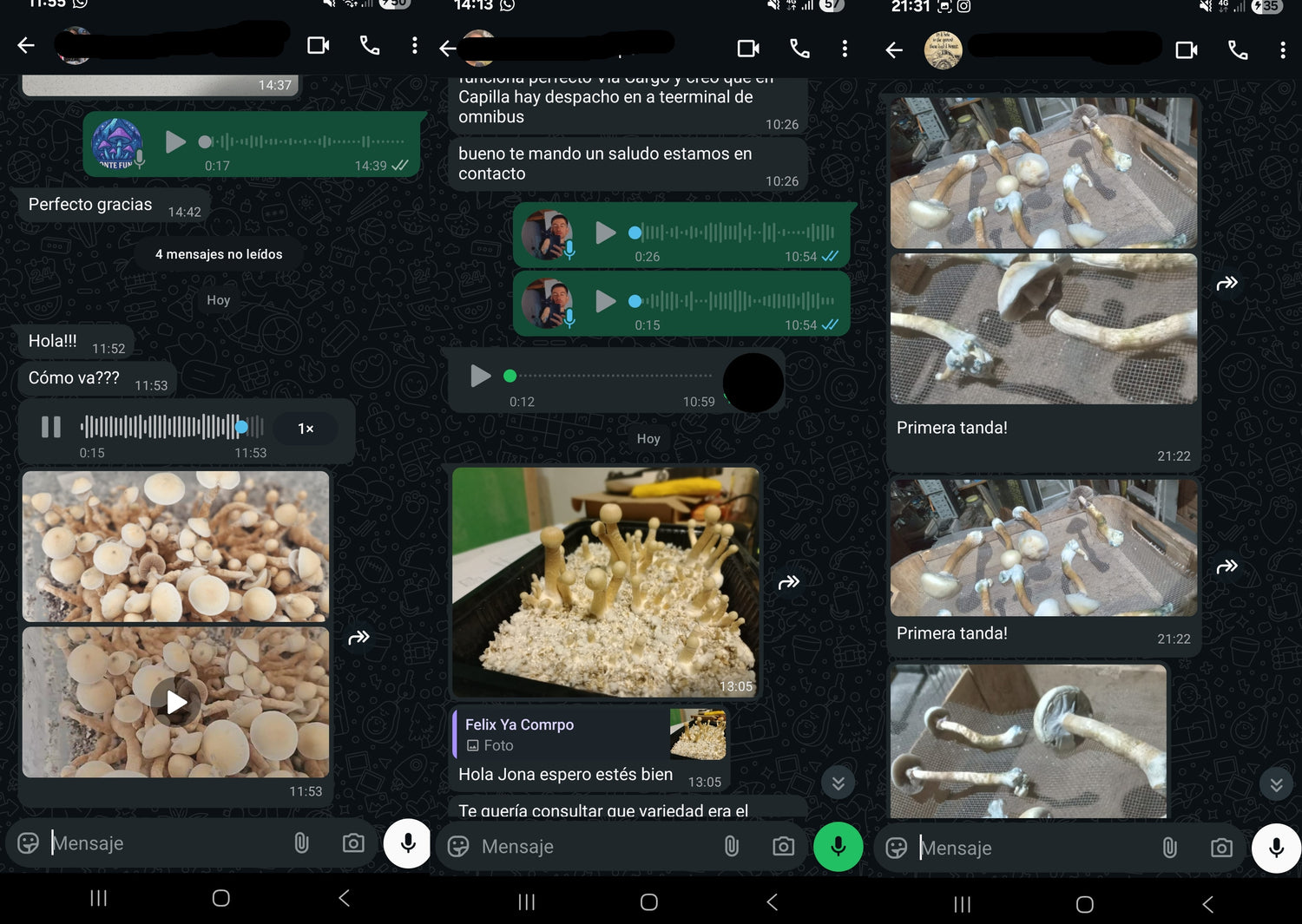
Task: Open the camera icon in the middle chat input bar
Action: (x=783, y=846)
